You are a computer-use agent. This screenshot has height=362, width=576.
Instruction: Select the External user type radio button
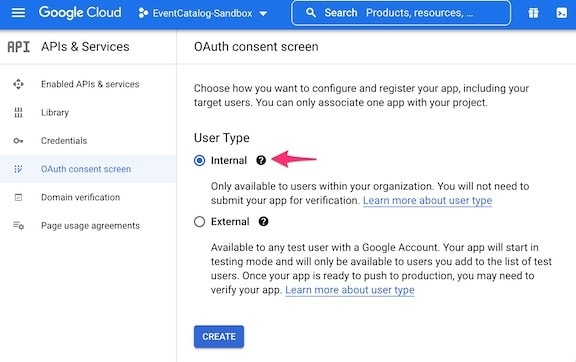(199, 222)
